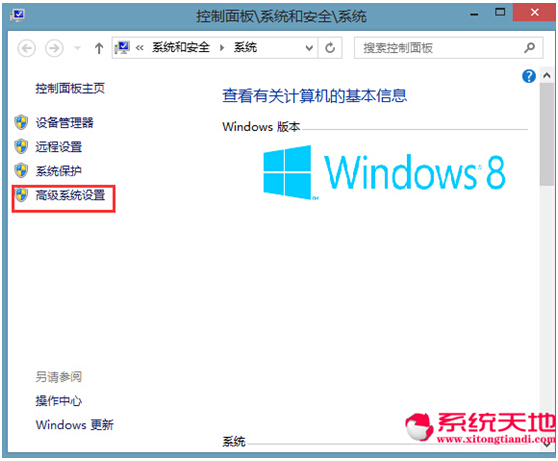The width and height of the screenshot is (558, 461).
Task: Click the shield icon beside 系统保护
Action: pos(21,171)
